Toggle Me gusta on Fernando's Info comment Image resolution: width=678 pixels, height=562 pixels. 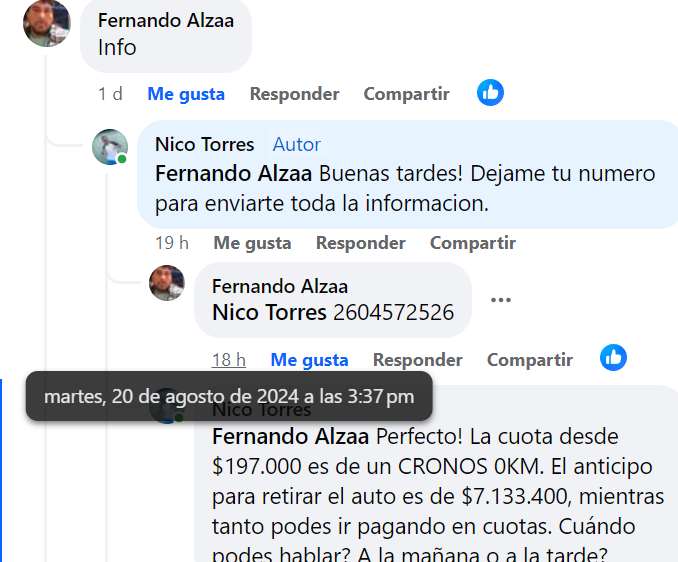tap(186, 94)
